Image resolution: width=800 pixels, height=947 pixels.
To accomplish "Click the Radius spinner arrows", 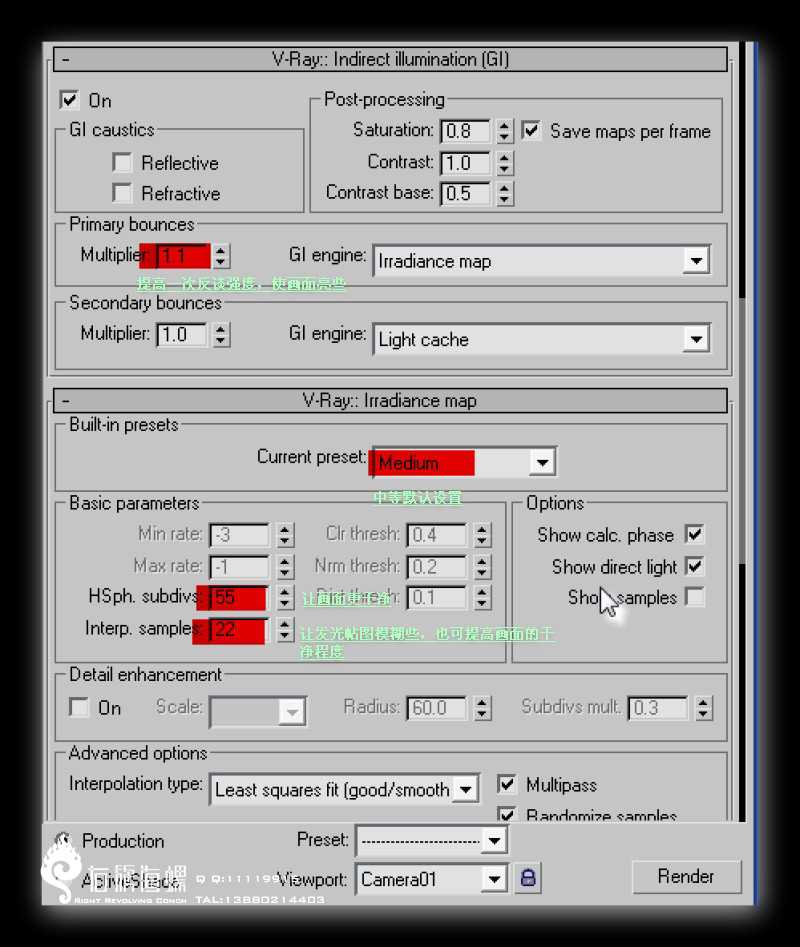I will [482, 707].
